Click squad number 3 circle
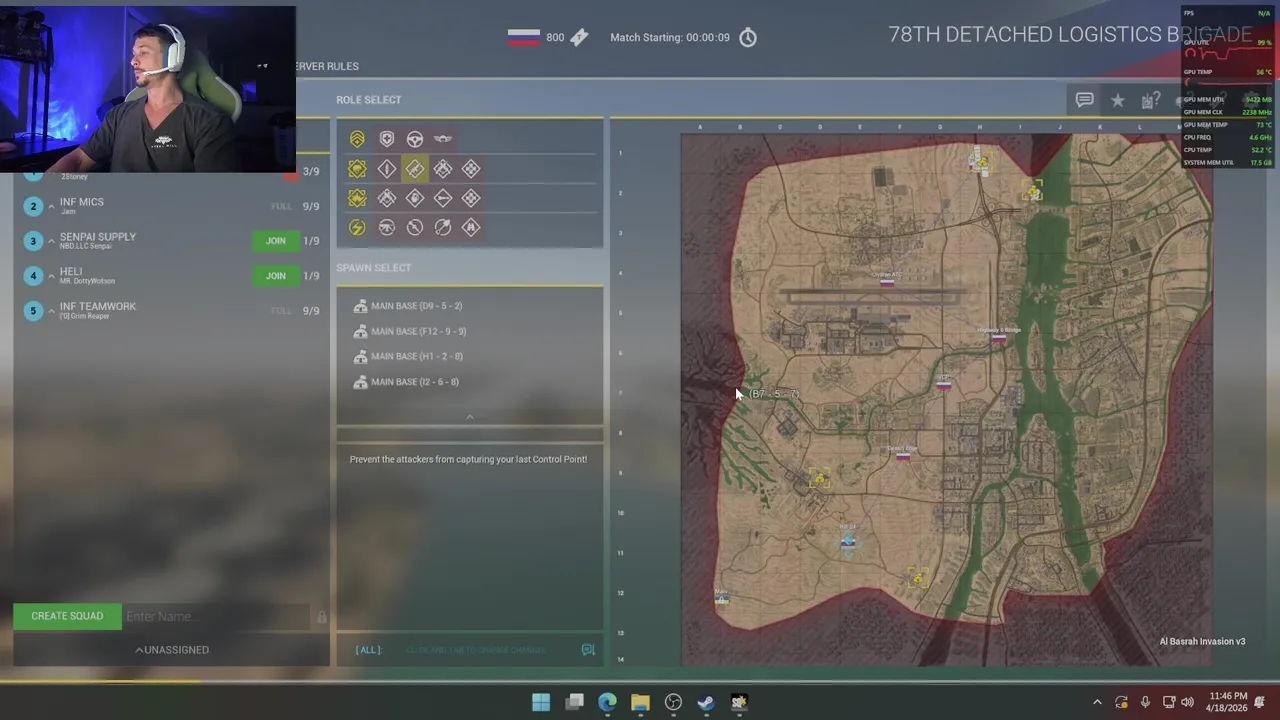 click(x=33, y=241)
